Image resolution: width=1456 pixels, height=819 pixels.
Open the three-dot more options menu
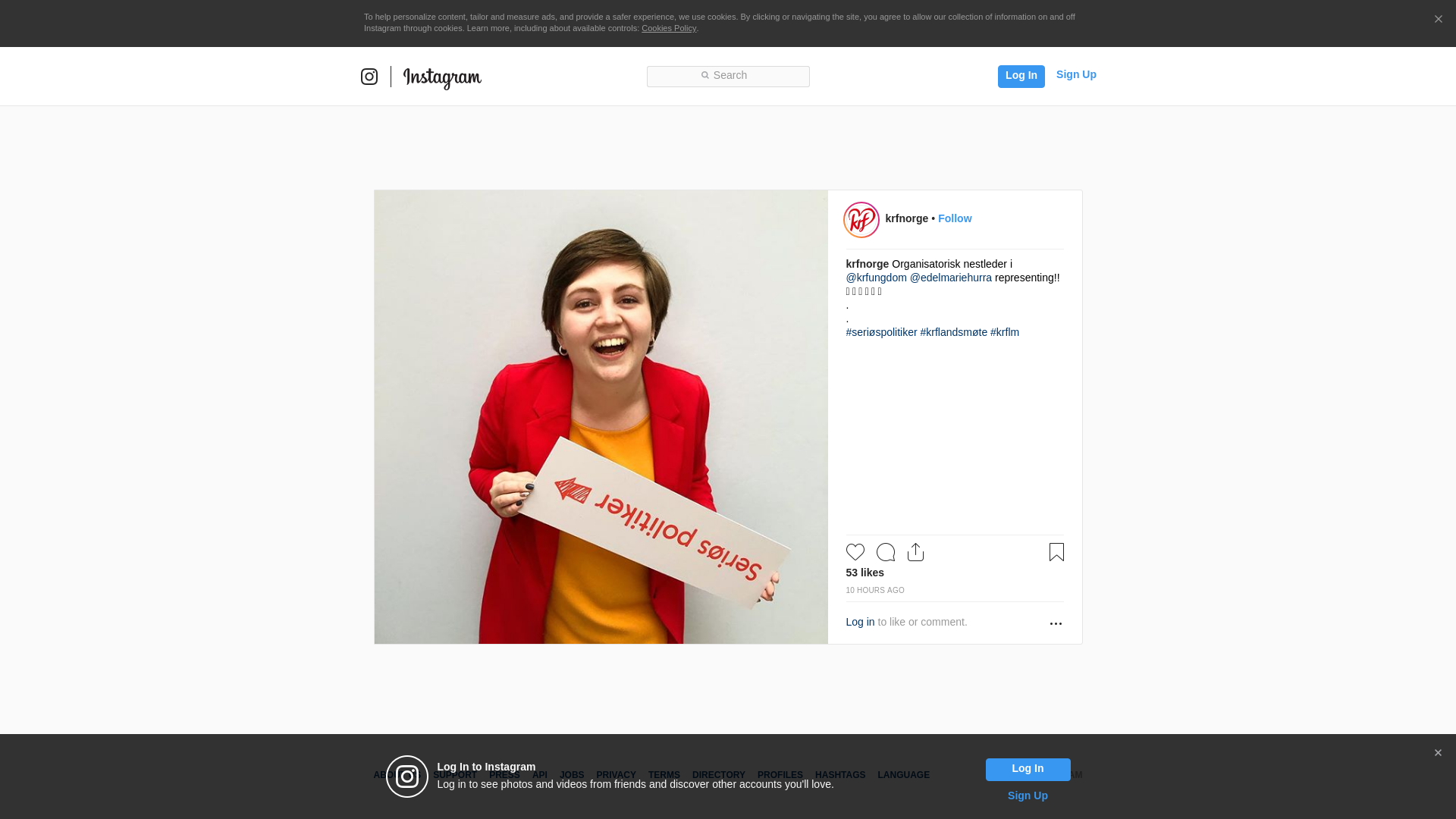pyautogui.click(x=1056, y=623)
